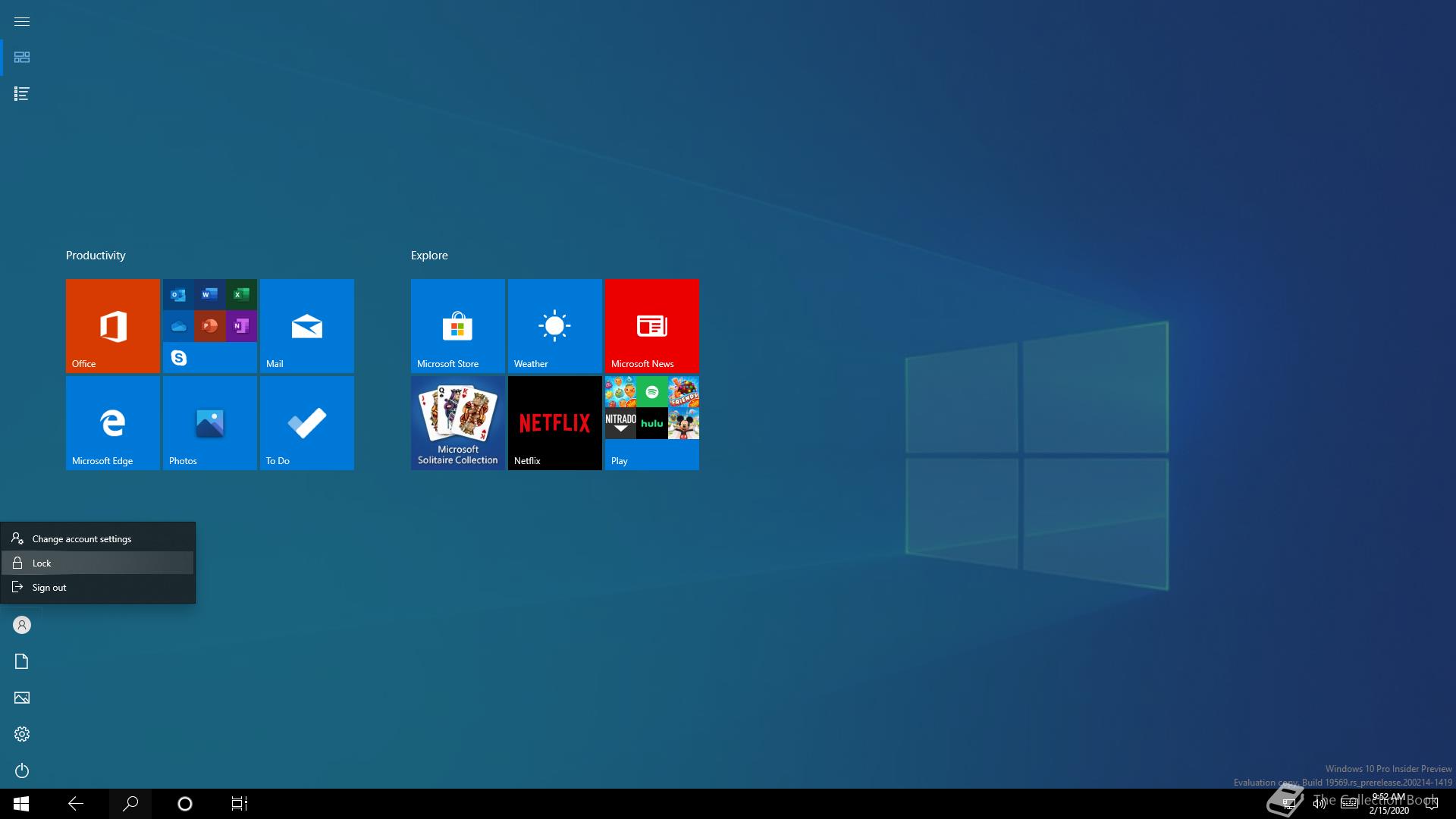Choose Lock from the account menu
Screen dimensions: 1456x819
(x=98, y=563)
